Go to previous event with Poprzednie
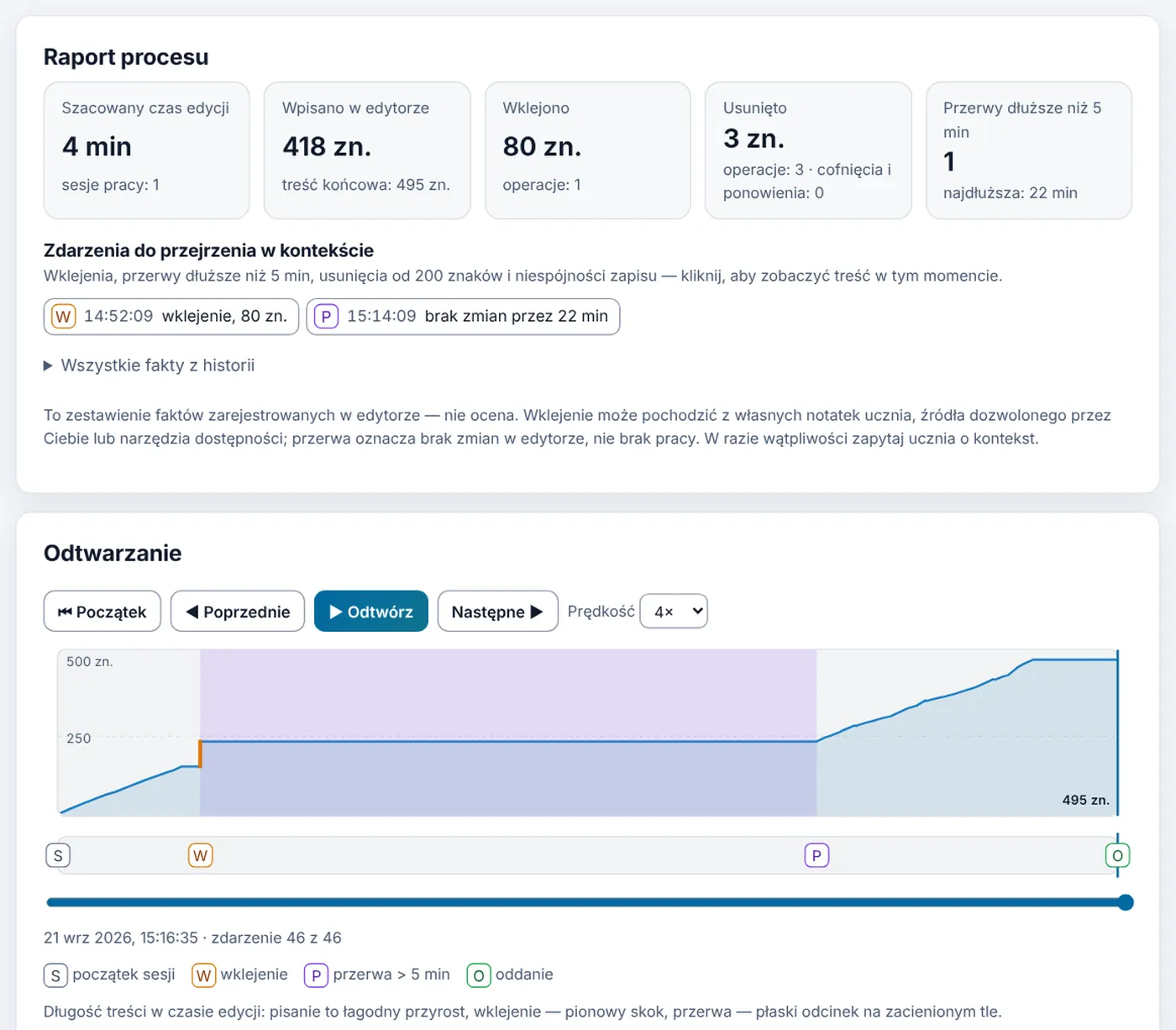Image resolution: width=1176 pixels, height=1030 pixels. [238, 612]
